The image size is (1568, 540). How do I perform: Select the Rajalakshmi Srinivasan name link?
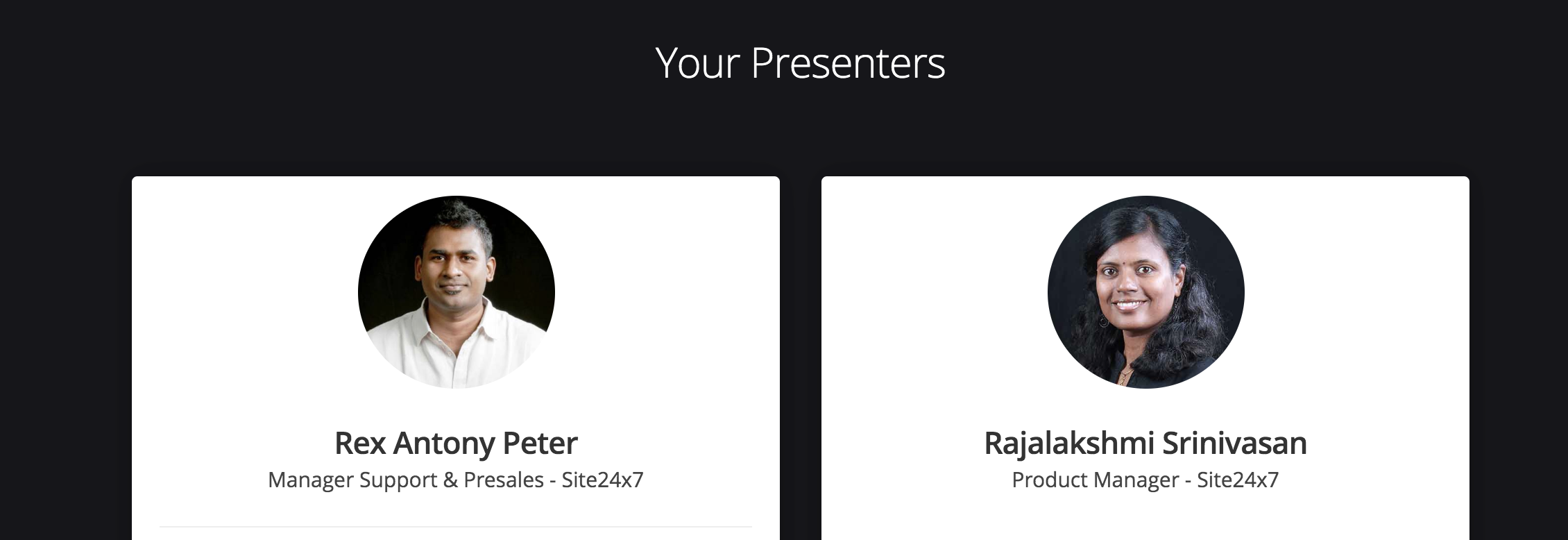(1145, 443)
